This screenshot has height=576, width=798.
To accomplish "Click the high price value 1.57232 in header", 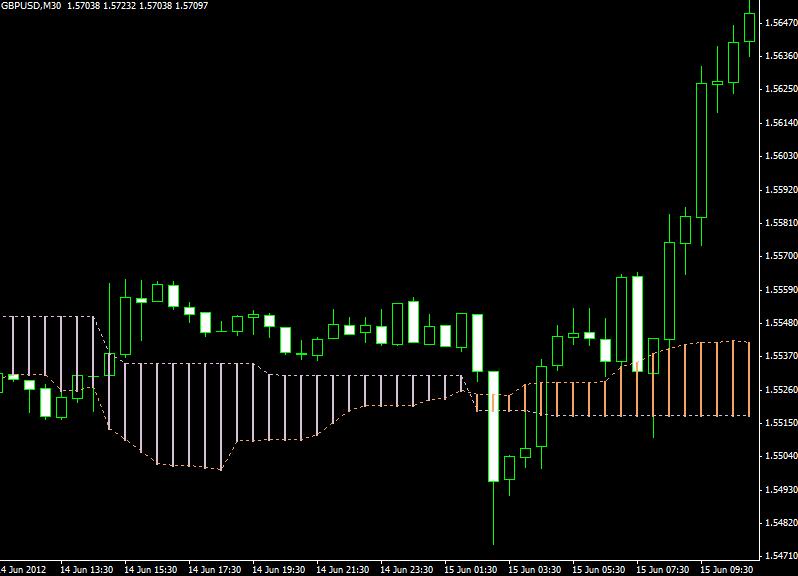I will tap(120, 6).
